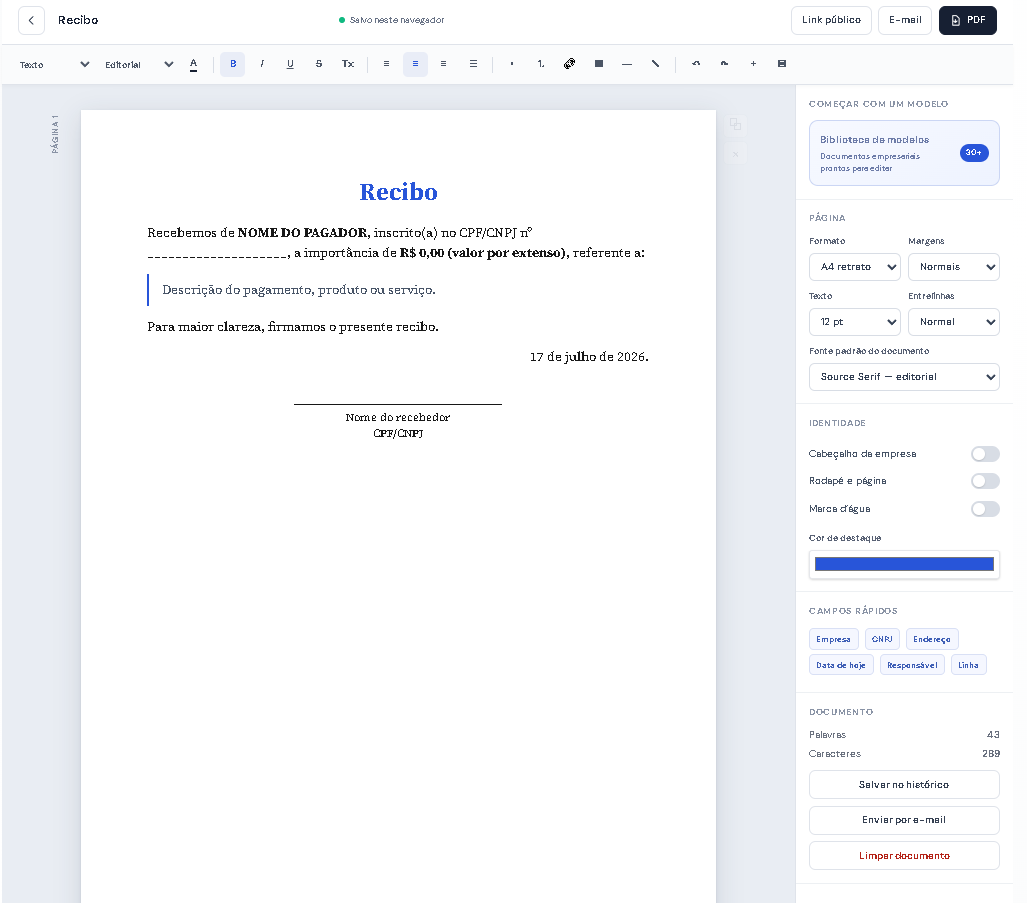Click Para maior clareza paragraph

pyautogui.click(x=293, y=327)
